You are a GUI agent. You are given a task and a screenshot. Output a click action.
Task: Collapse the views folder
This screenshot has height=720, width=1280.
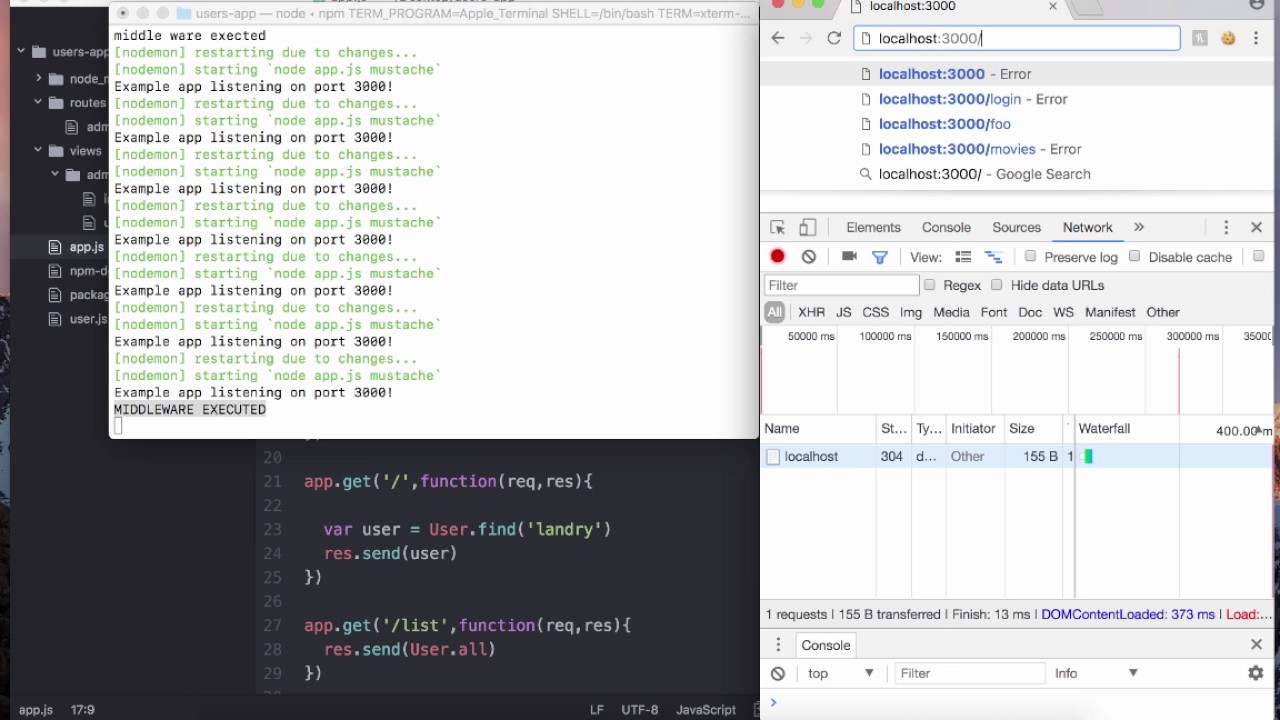coord(38,151)
